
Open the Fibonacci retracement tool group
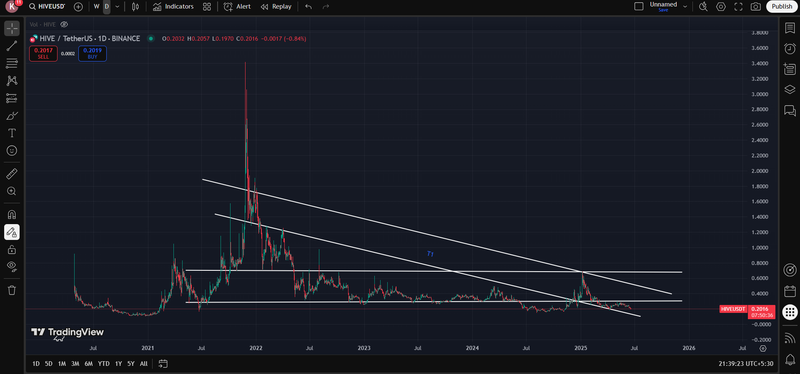11,63
